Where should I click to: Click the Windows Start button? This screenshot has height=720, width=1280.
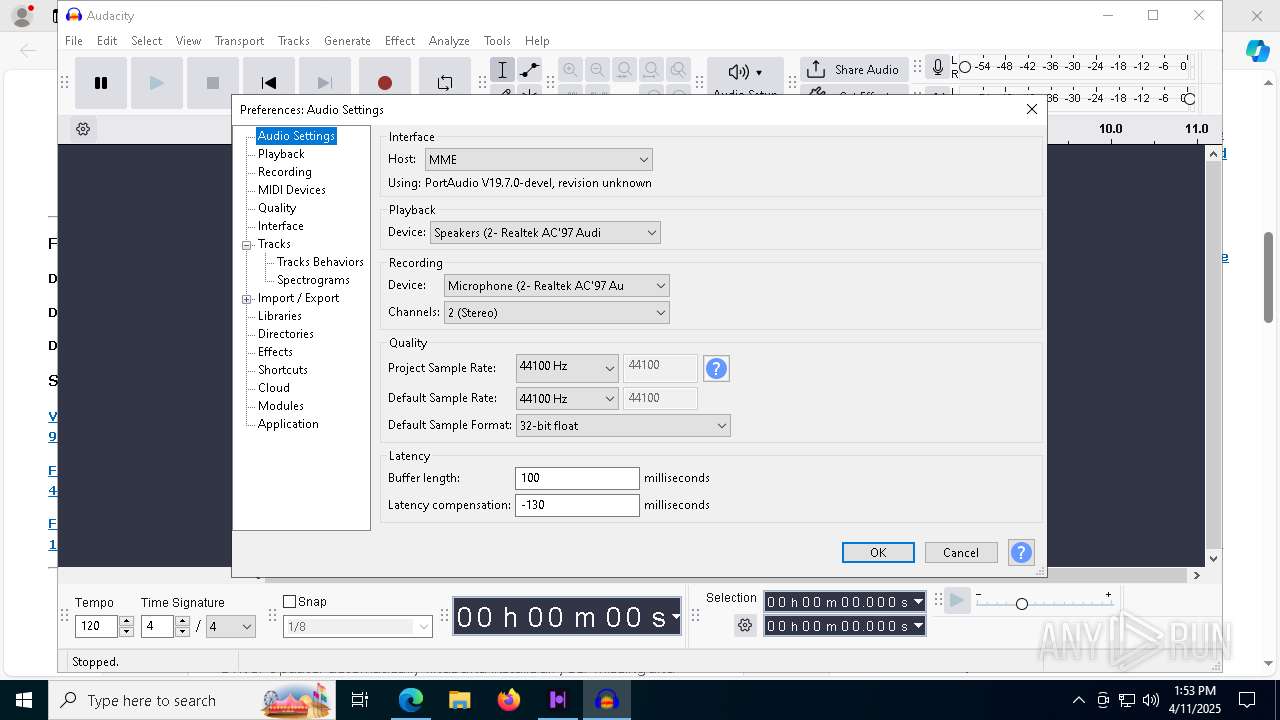[24, 700]
